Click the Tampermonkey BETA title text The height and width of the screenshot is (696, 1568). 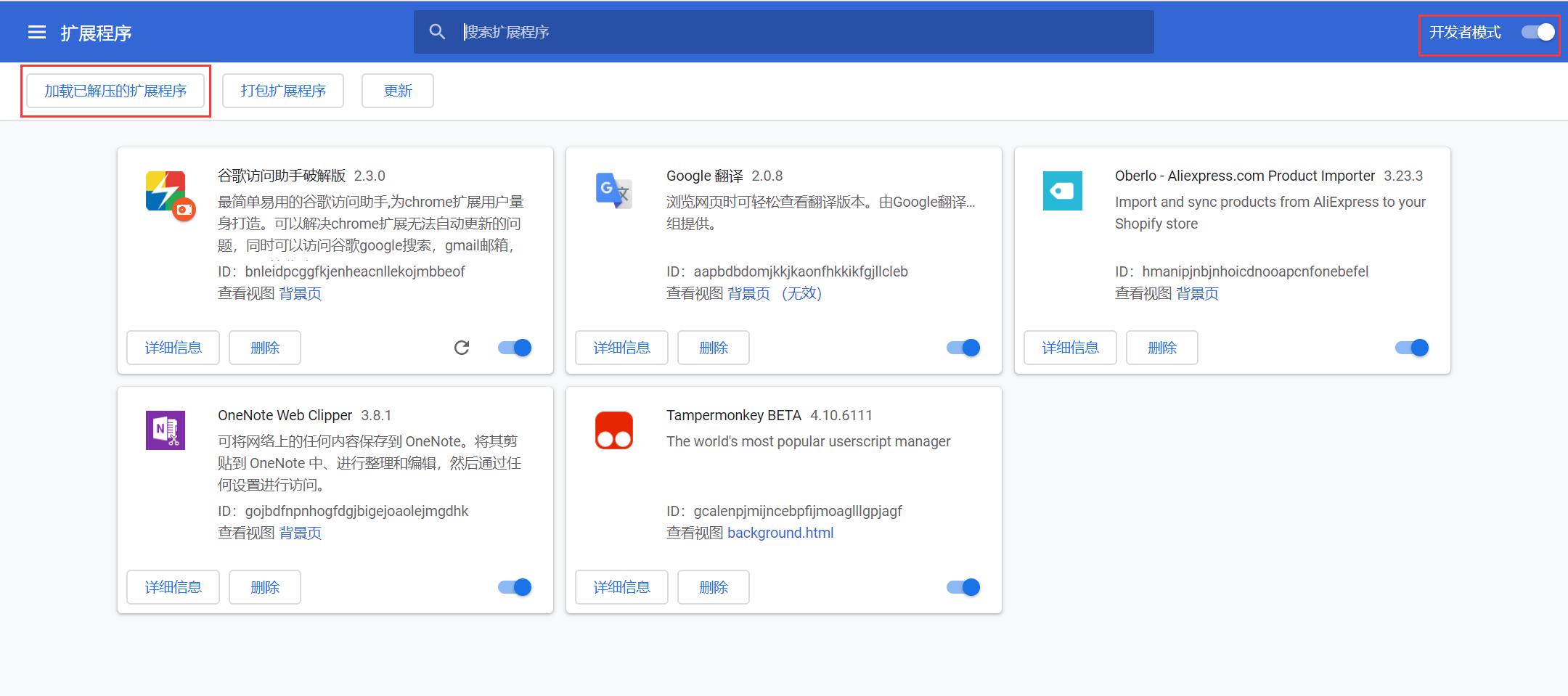[x=734, y=415]
